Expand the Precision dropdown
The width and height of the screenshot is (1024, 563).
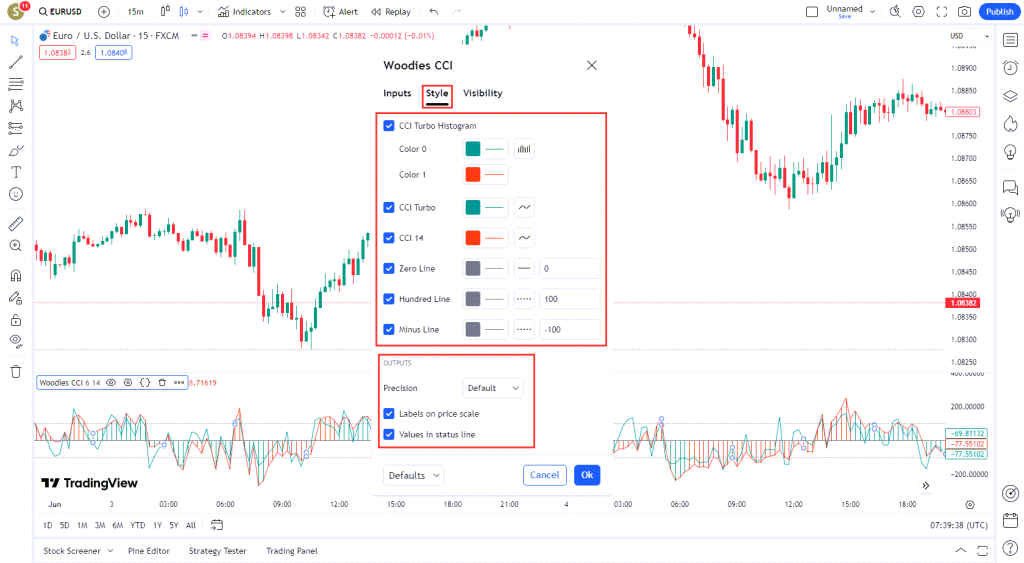click(494, 388)
